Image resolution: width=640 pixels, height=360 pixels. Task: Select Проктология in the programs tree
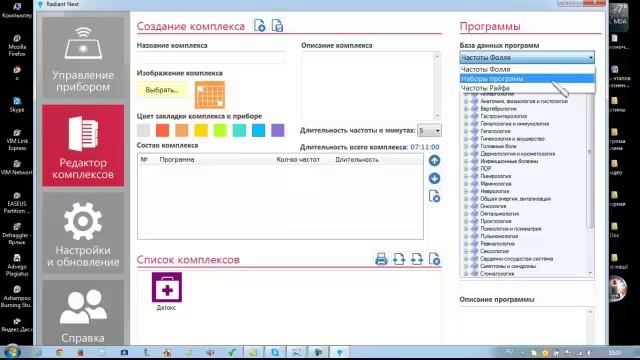point(496,221)
